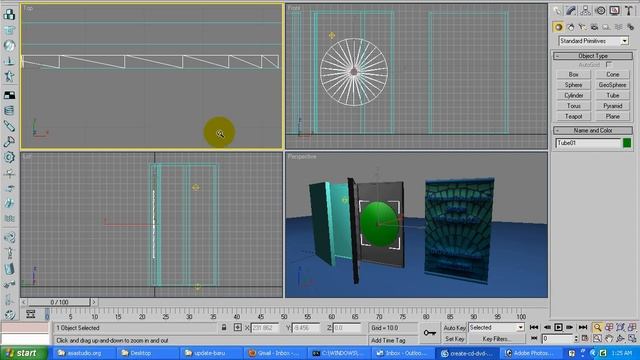The image size is (640, 360).
Task: Click the Cylinder primitive button
Action: click(x=573, y=96)
